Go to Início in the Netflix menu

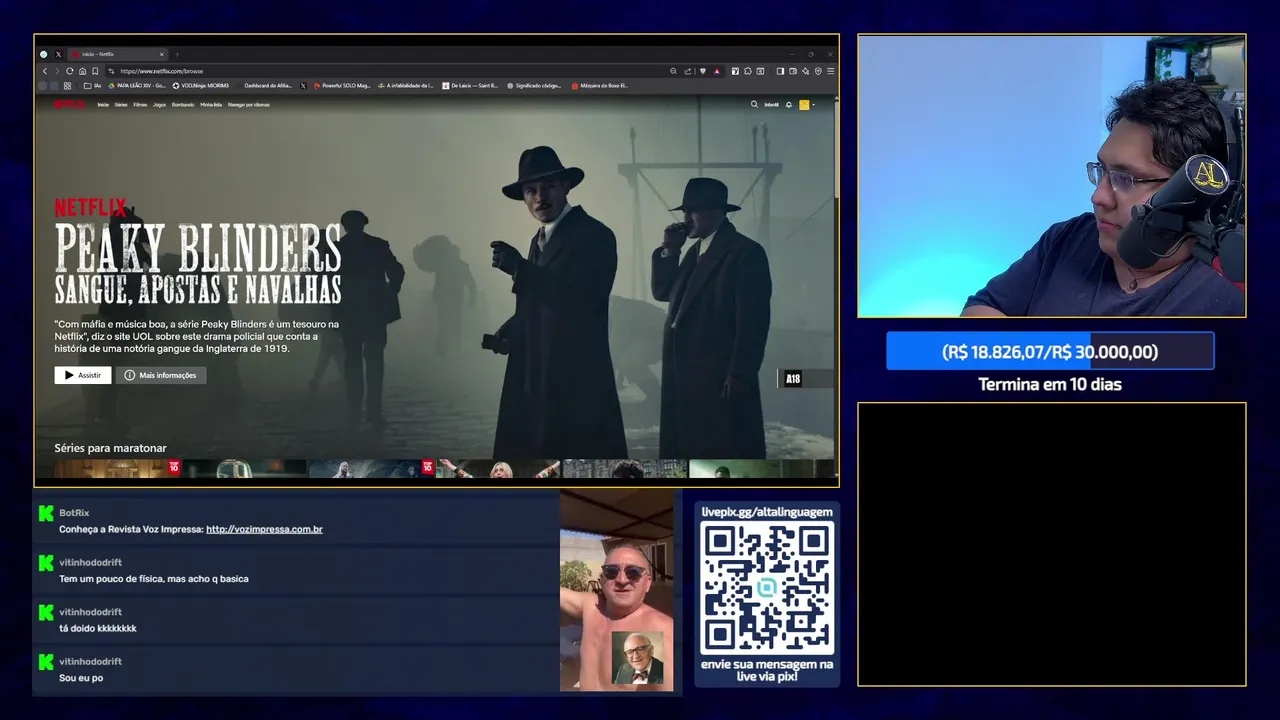(x=103, y=104)
